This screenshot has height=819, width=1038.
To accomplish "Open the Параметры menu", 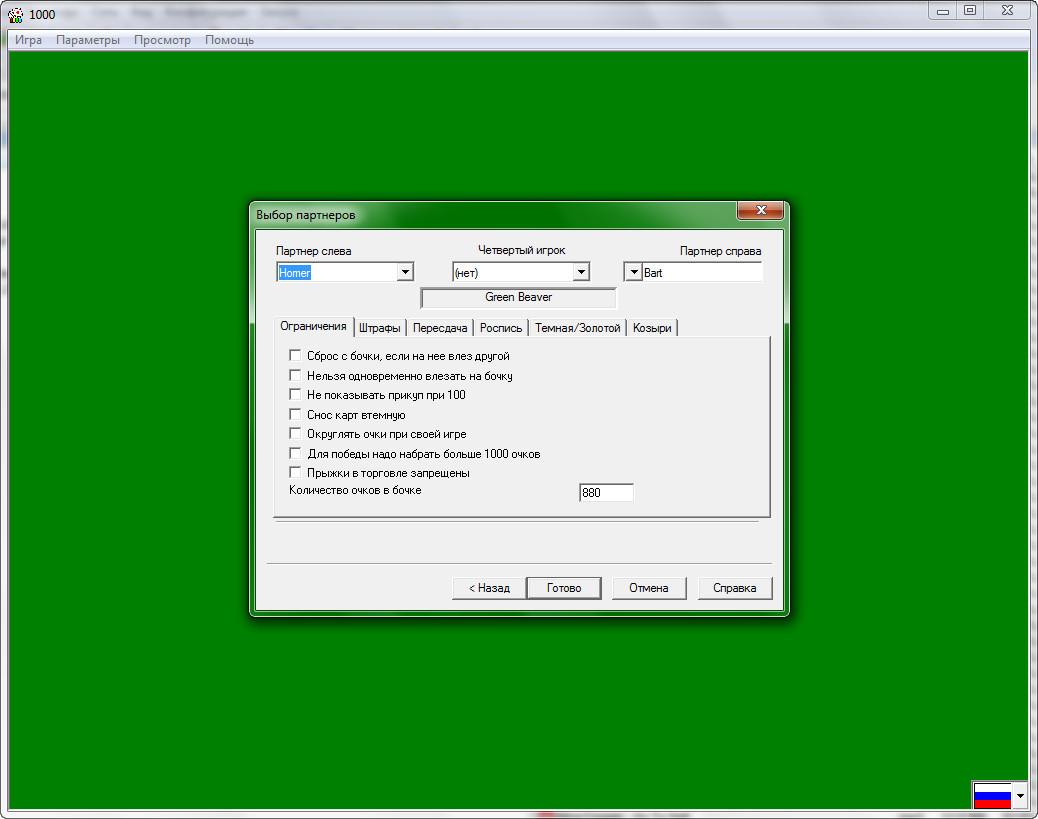I will click(88, 40).
